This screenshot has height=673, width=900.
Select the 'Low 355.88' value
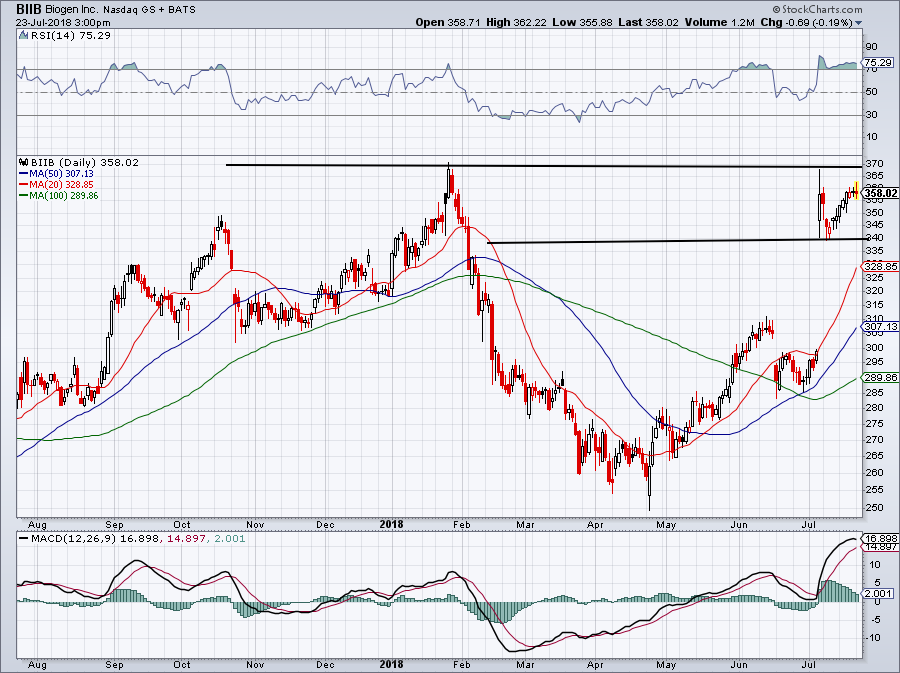(x=583, y=22)
